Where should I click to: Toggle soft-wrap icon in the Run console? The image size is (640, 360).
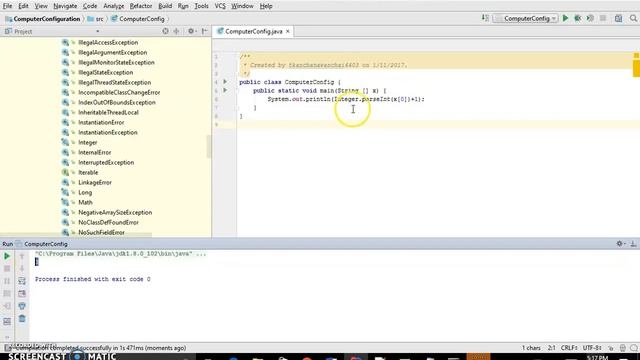point(22,281)
